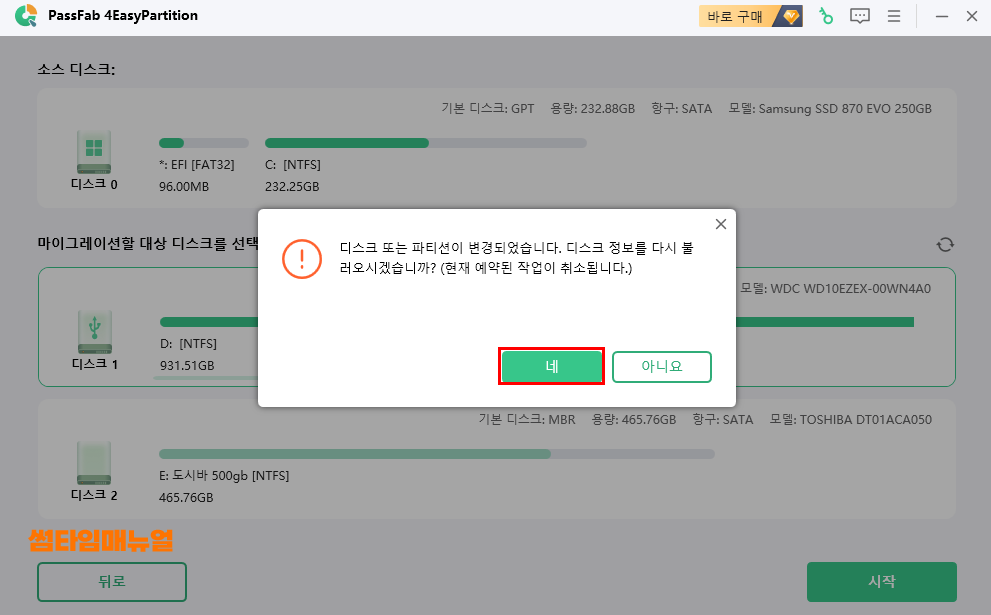Select the 디스크 2 drive icon
Image resolution: width=991 pixels, height=615 pixels.
94,463
